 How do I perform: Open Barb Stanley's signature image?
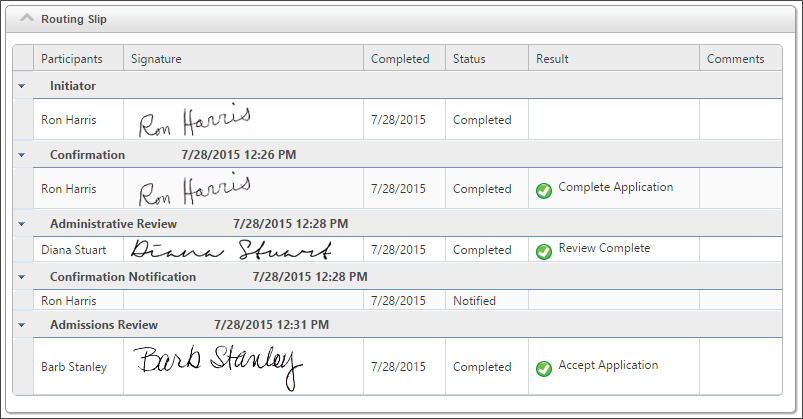click(217, 365)
